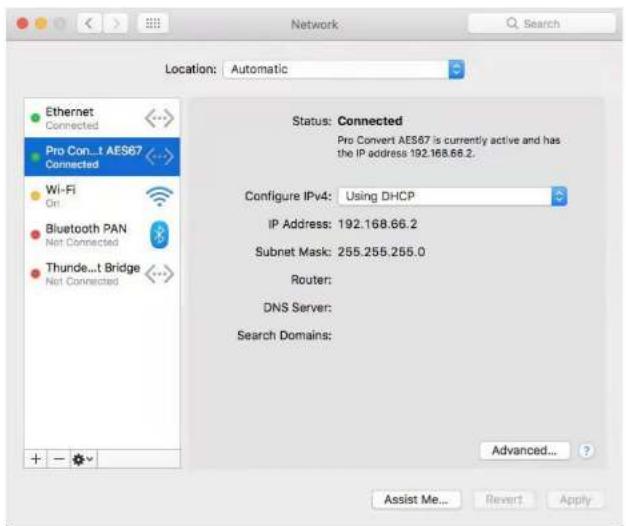Click the red dot beside Thunde...t Bridge

pyautogui.click(x=36, y=274)
